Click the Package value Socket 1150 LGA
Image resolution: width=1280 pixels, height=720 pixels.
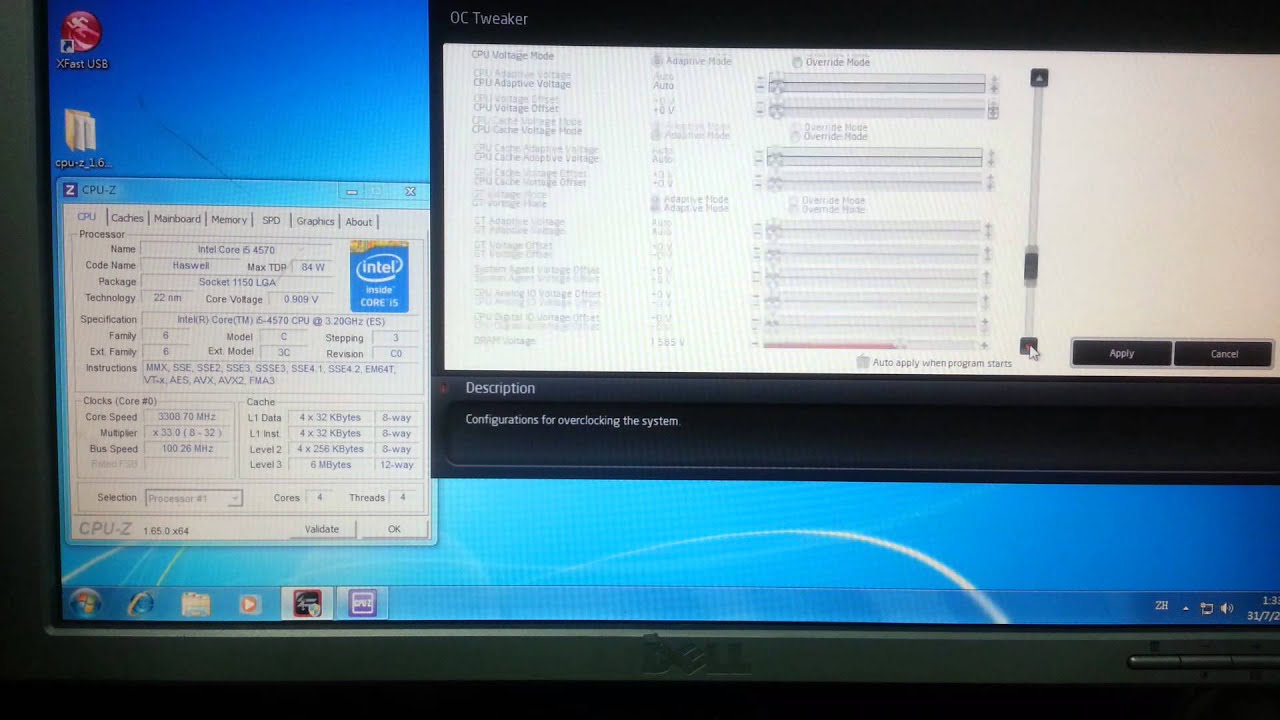[x=237, y=282]
